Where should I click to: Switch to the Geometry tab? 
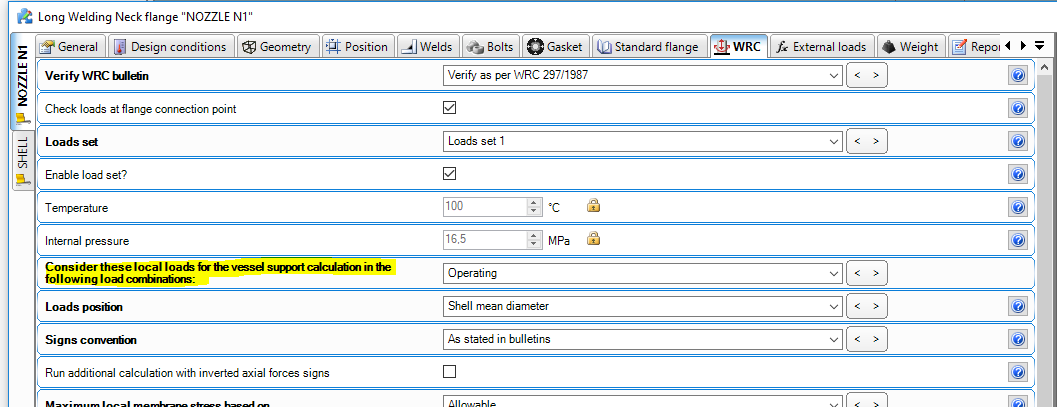(277, 46)
